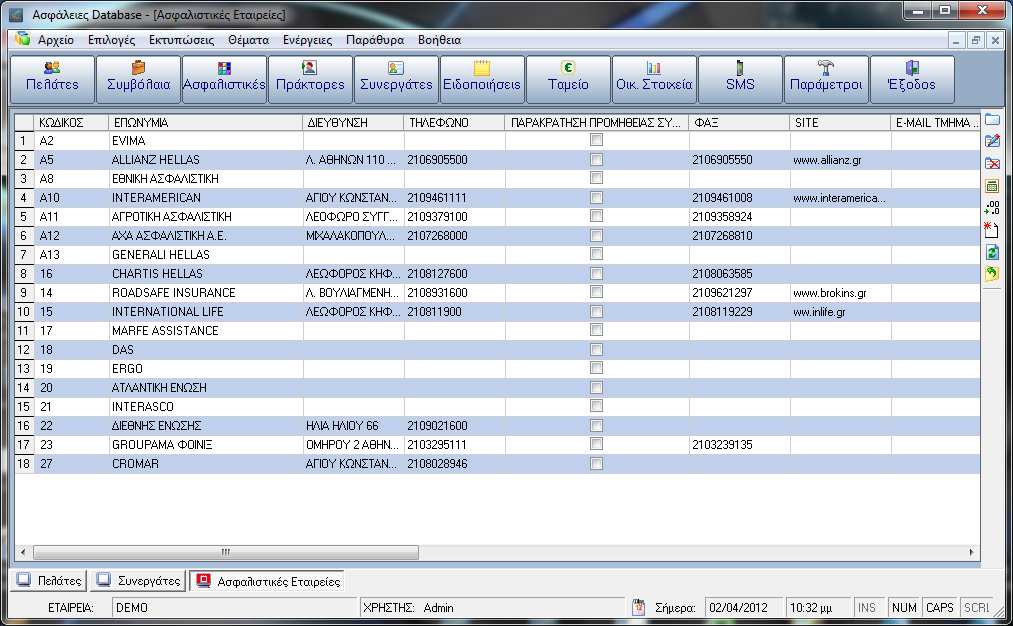
Task: Switch to the Πελάτες bottom tab
Action: [50, 581]
